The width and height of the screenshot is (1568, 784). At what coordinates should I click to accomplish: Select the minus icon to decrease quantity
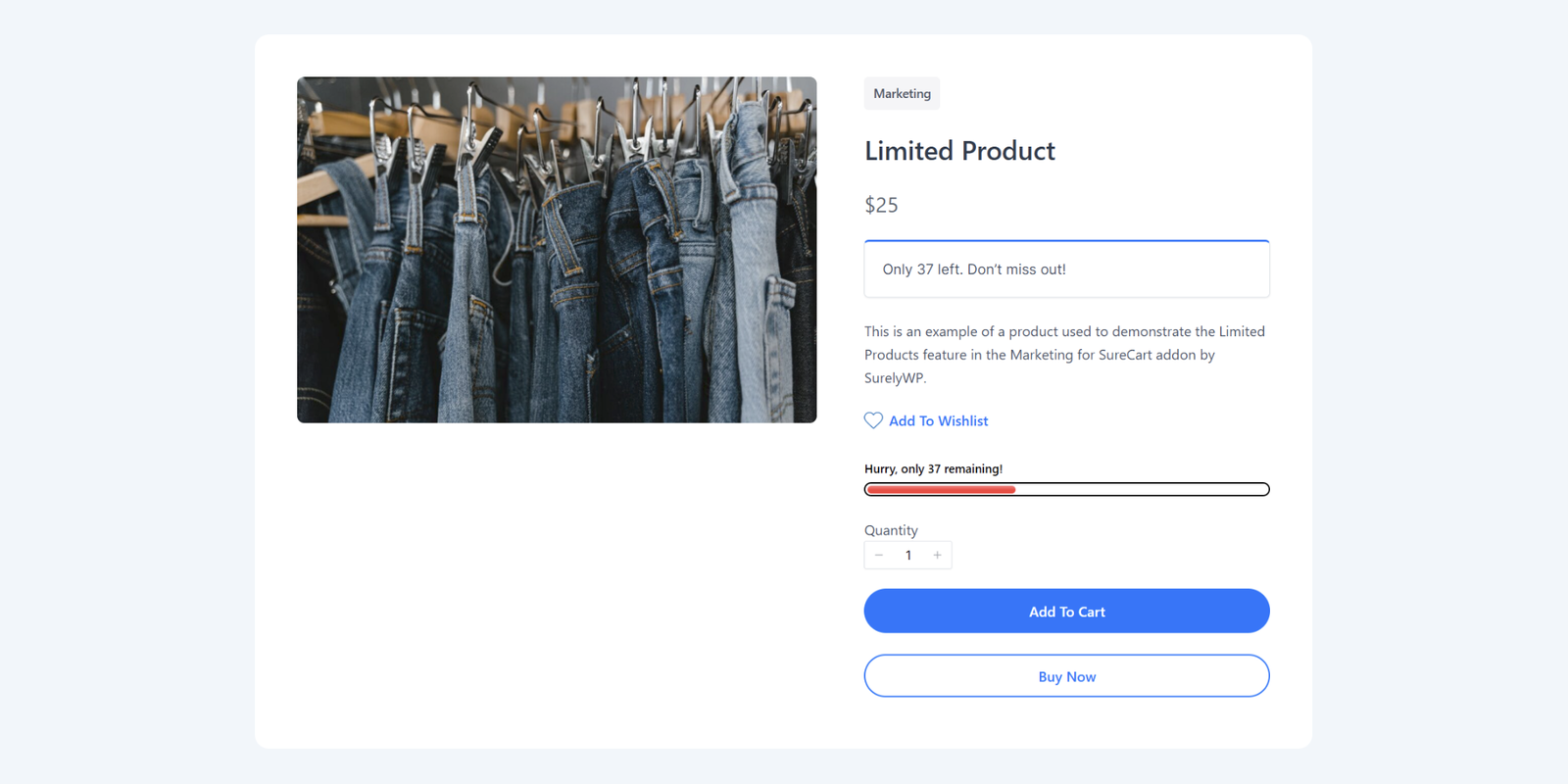pyautogui.click(x=879, y=555)
